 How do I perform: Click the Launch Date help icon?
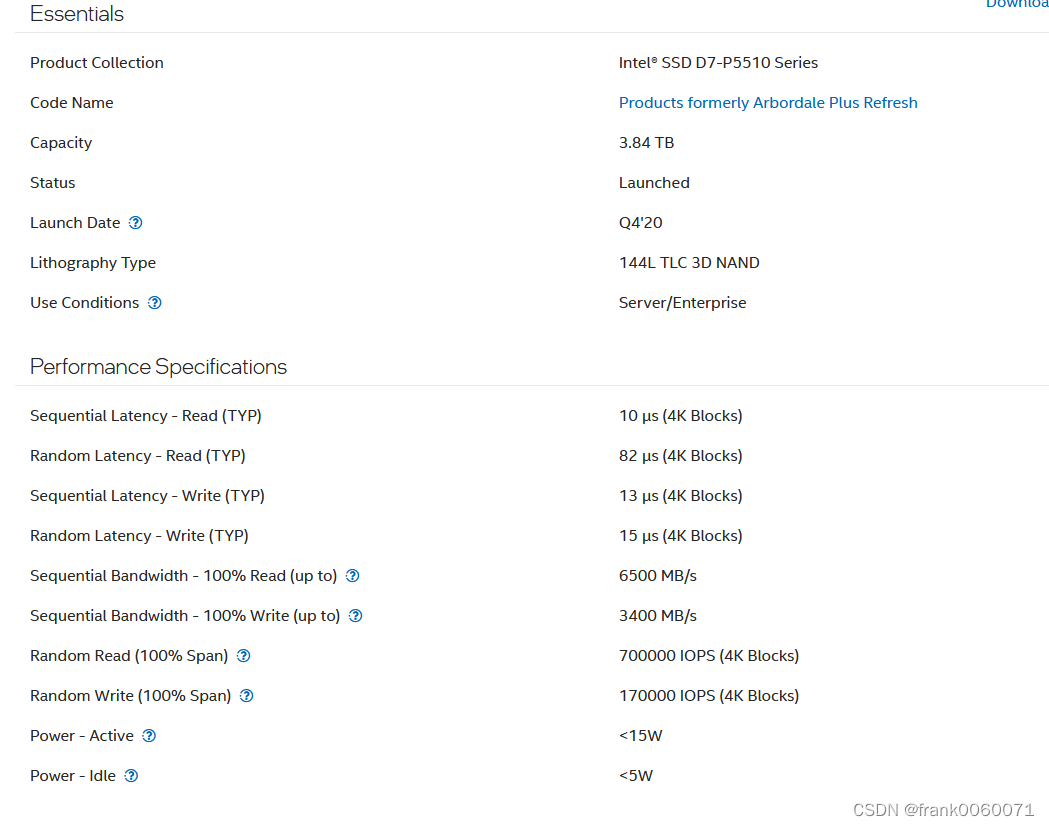point(136,223)
